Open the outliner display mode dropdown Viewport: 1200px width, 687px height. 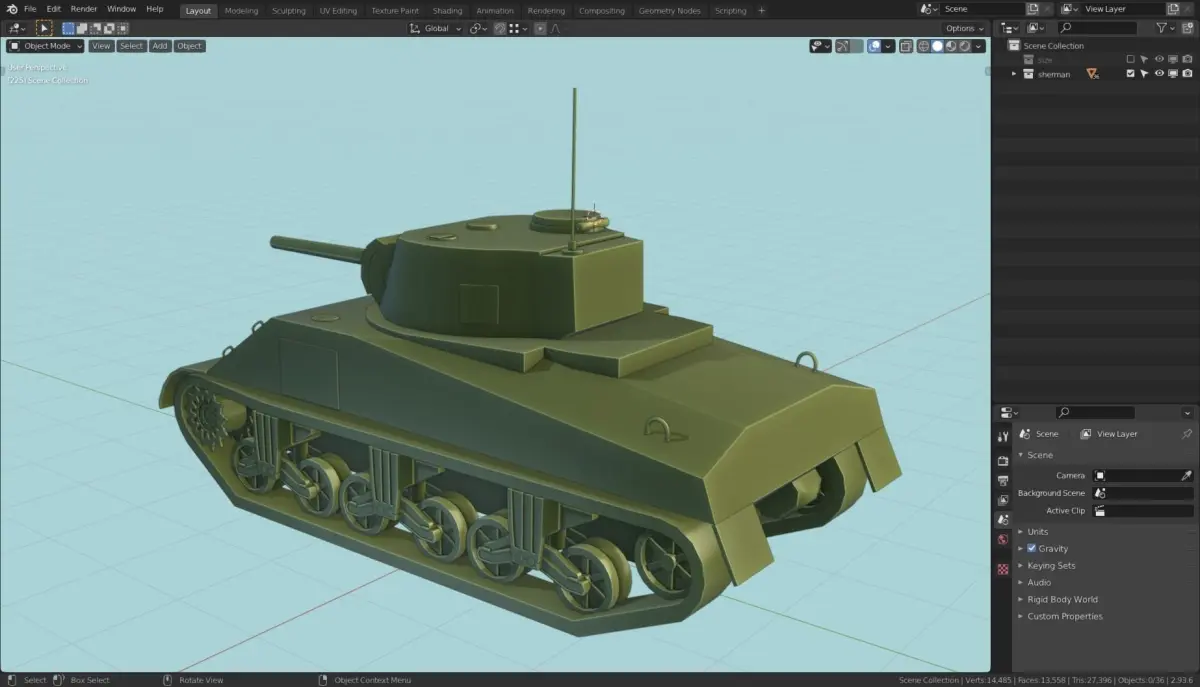(x=1010, y=28)
